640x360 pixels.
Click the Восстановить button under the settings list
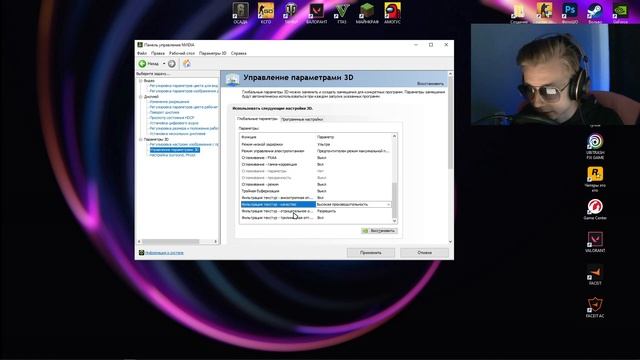click(379, 231)
